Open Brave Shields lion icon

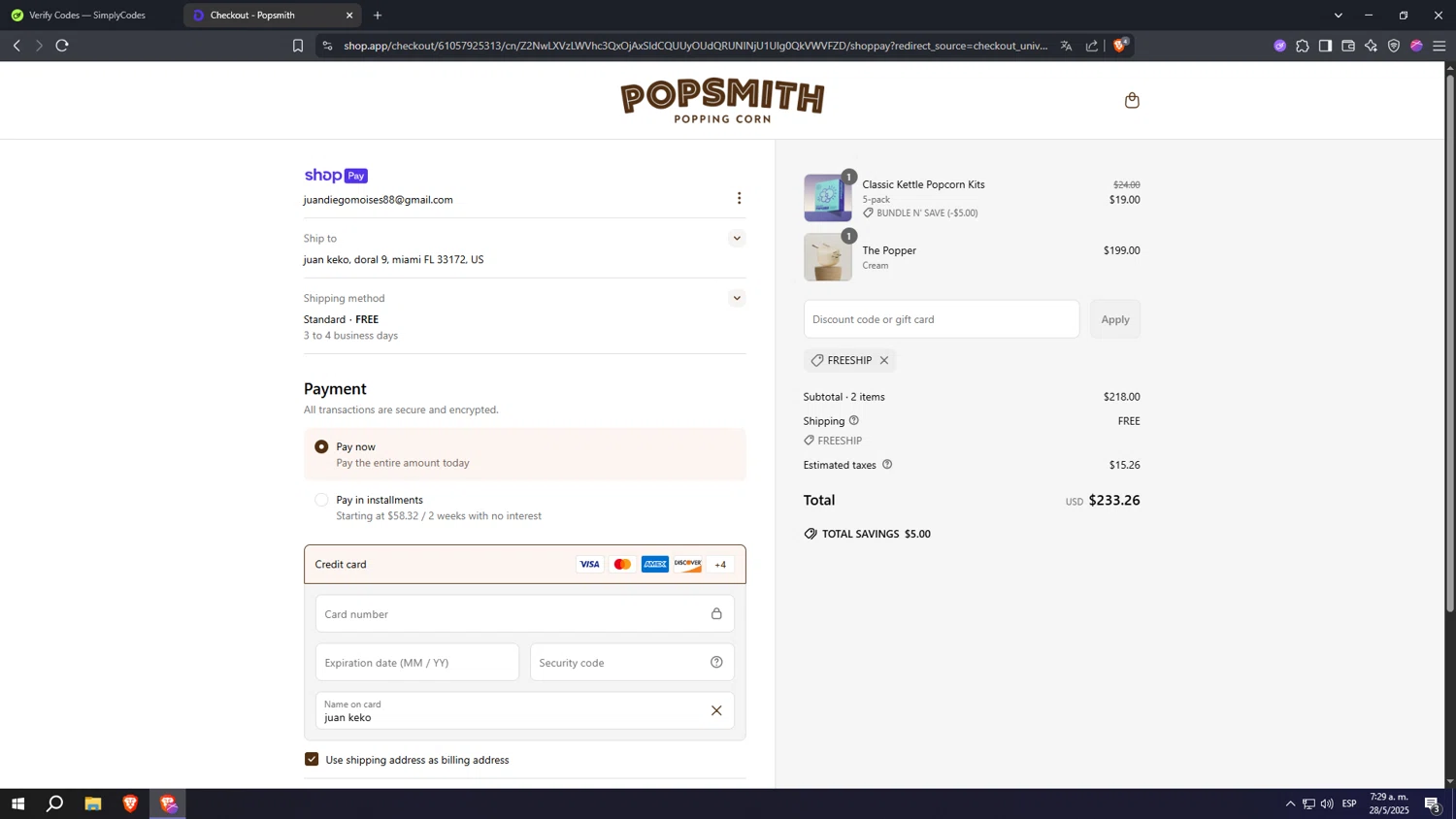click(x=1120, y=46)
